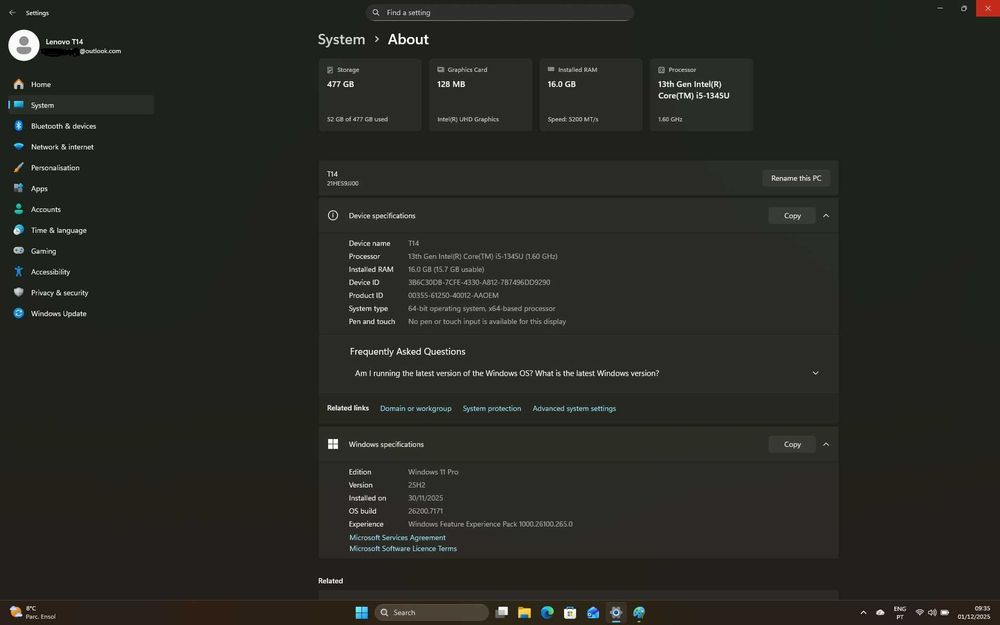
Task: Go to Network & internet settings
Action: tap(81, 147)
